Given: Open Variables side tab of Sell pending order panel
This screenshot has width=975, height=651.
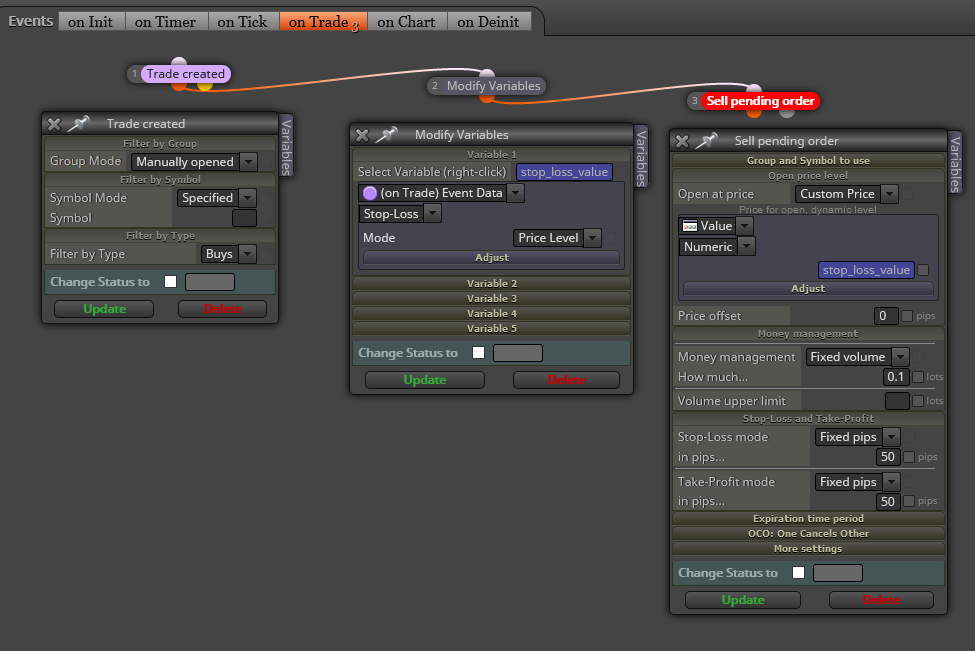Looking at the screenshot, I should tap(955, 163).
